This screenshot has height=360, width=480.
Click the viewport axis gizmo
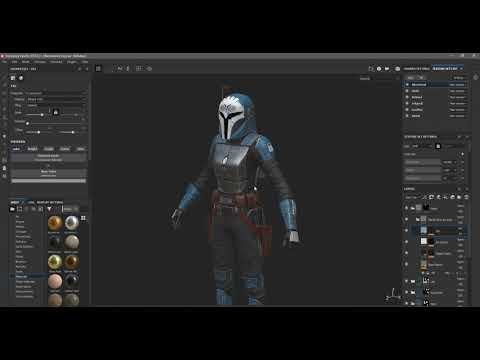coord(393,295)
